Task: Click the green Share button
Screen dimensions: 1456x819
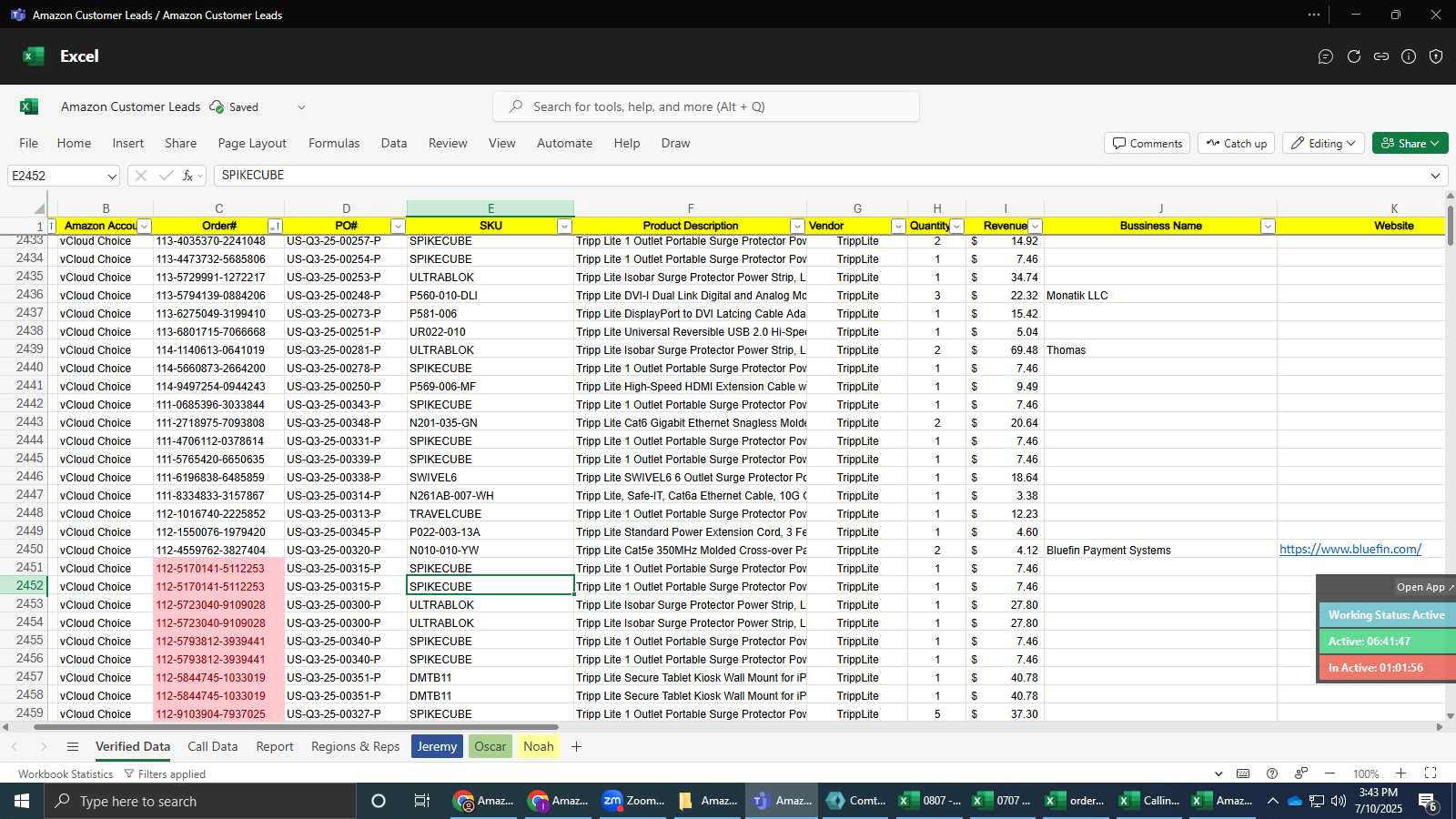Action: pyautogui.click(x=1410, y=144)
